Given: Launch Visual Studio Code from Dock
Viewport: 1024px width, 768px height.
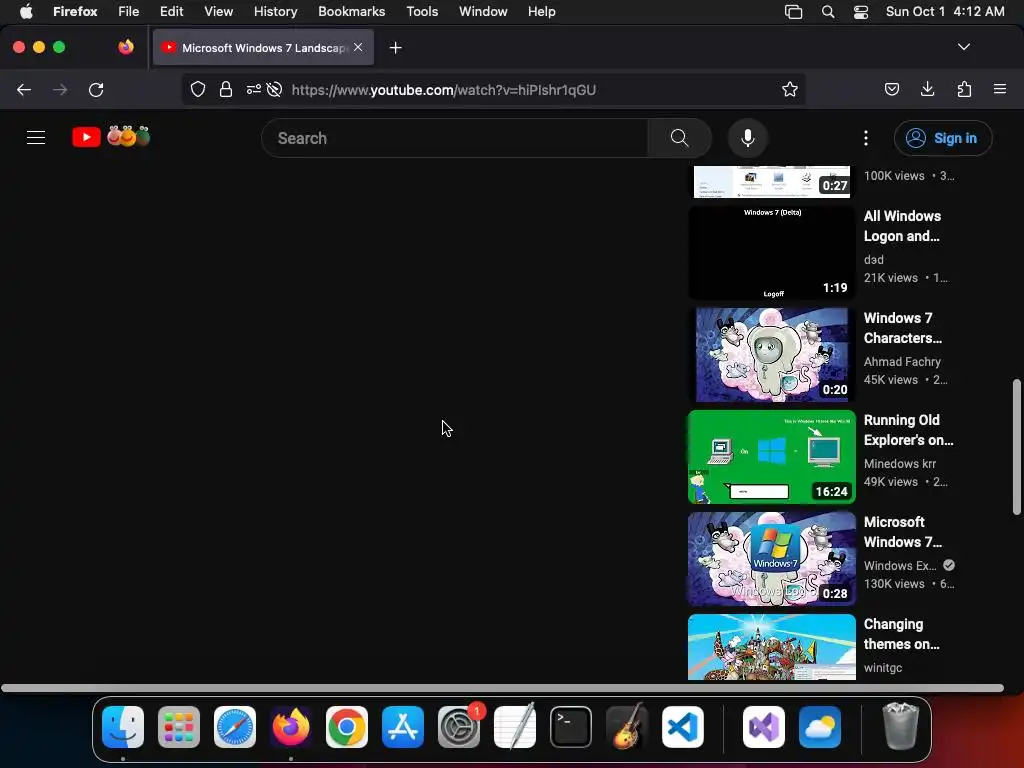Looking at the screenshot, I should coord(682,727).
